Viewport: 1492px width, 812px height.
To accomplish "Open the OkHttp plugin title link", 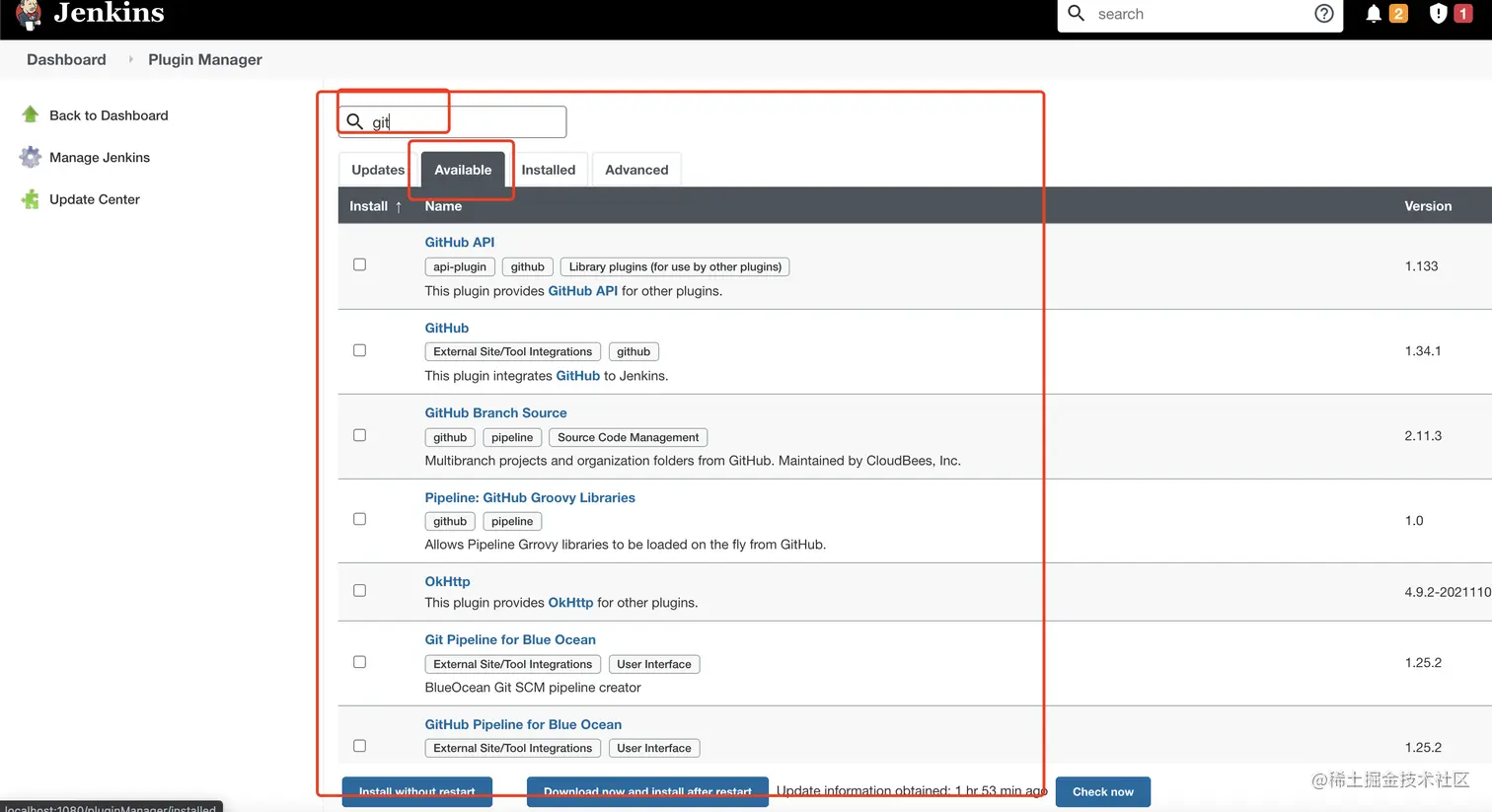I will click(447, 581).
